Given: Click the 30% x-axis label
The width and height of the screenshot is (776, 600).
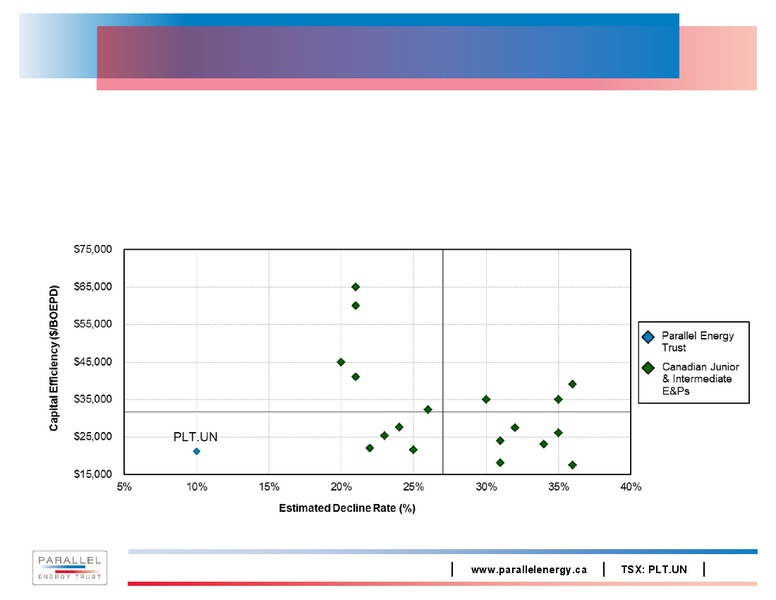Looking at the screenshot, I should pos(486,487).
